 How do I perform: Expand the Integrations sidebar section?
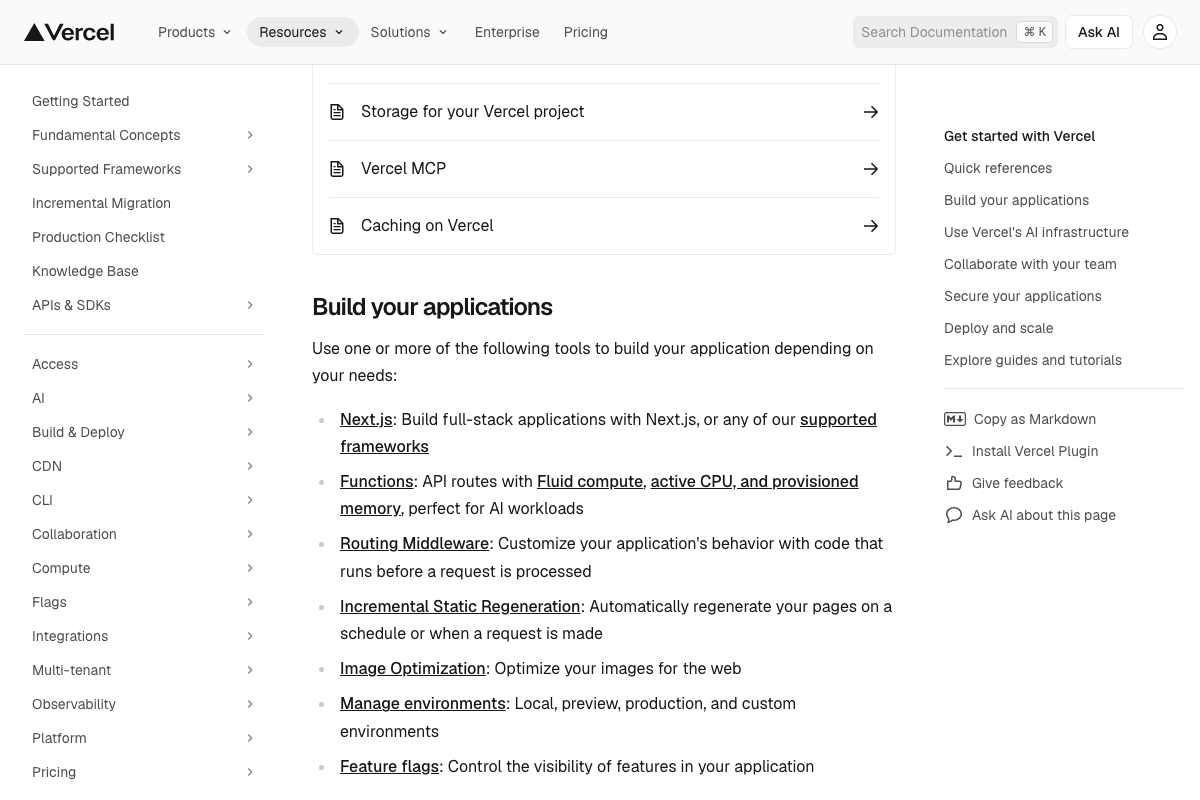[250, 636]
